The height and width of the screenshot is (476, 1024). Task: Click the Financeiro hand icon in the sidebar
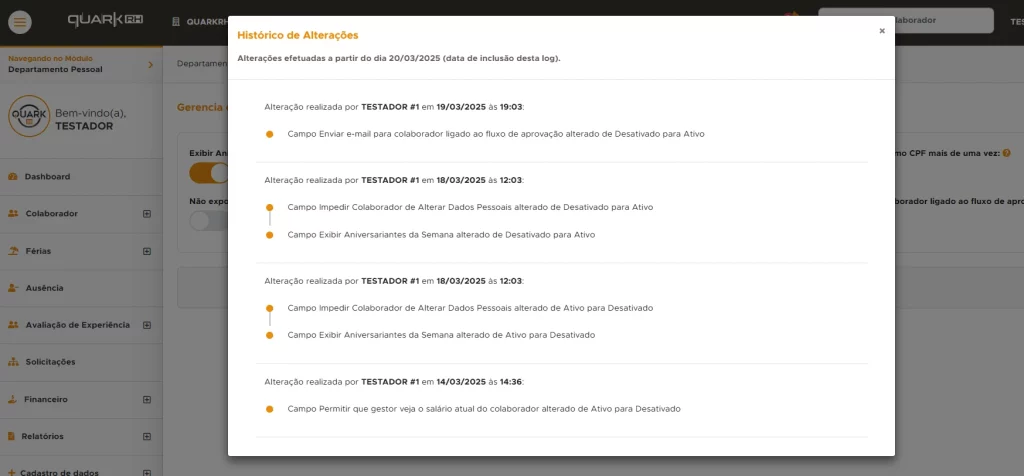[13, 399]
